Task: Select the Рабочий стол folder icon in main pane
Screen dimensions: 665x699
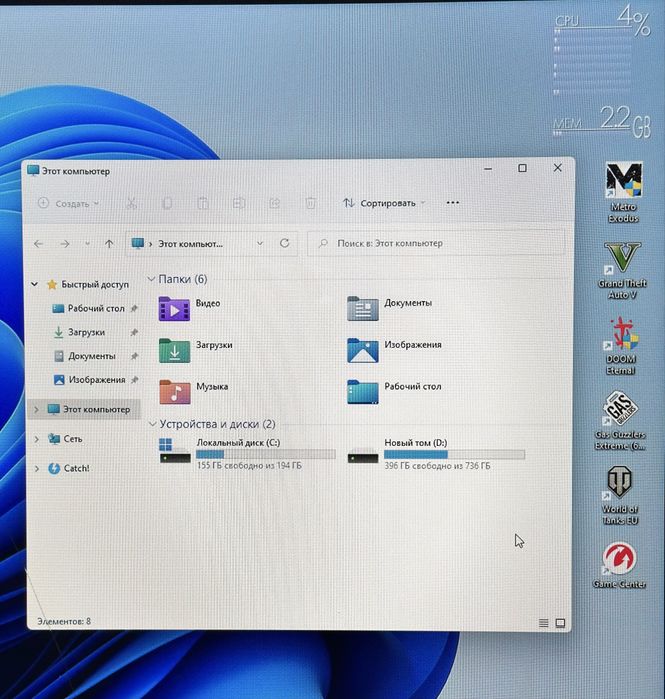Action: click(363, 392)
